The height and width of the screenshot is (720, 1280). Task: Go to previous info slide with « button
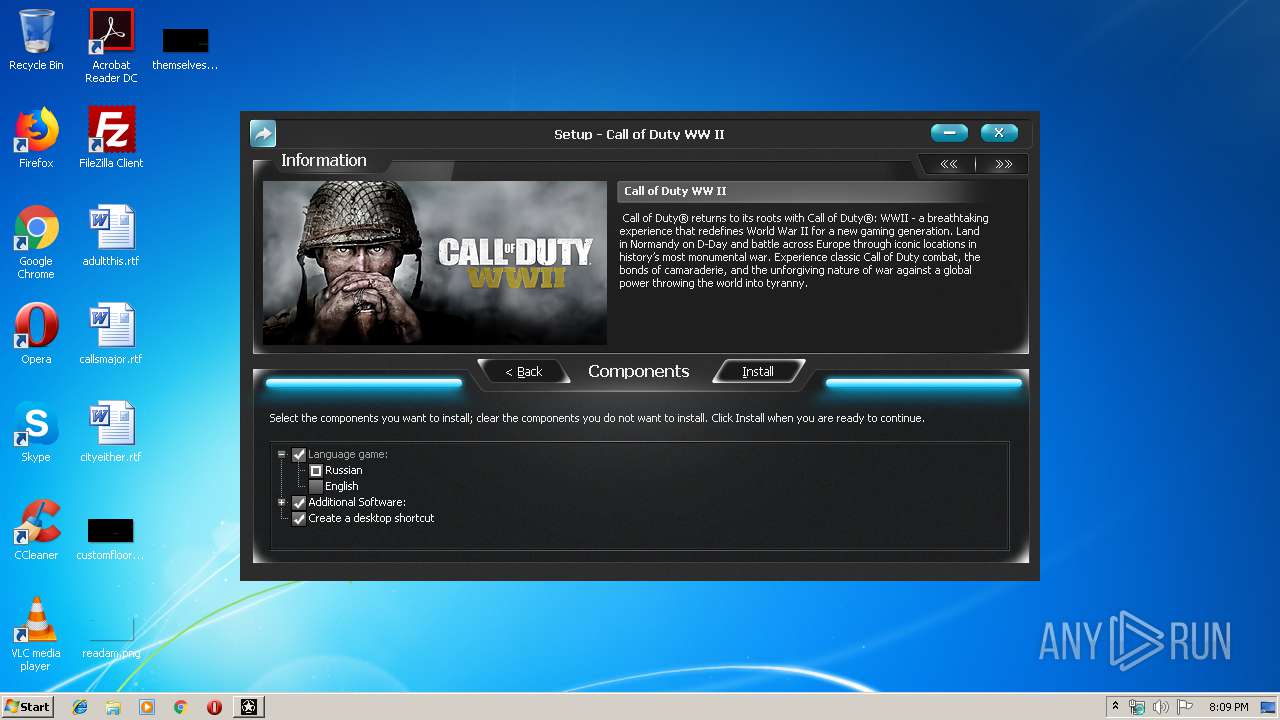pos(949,164)
